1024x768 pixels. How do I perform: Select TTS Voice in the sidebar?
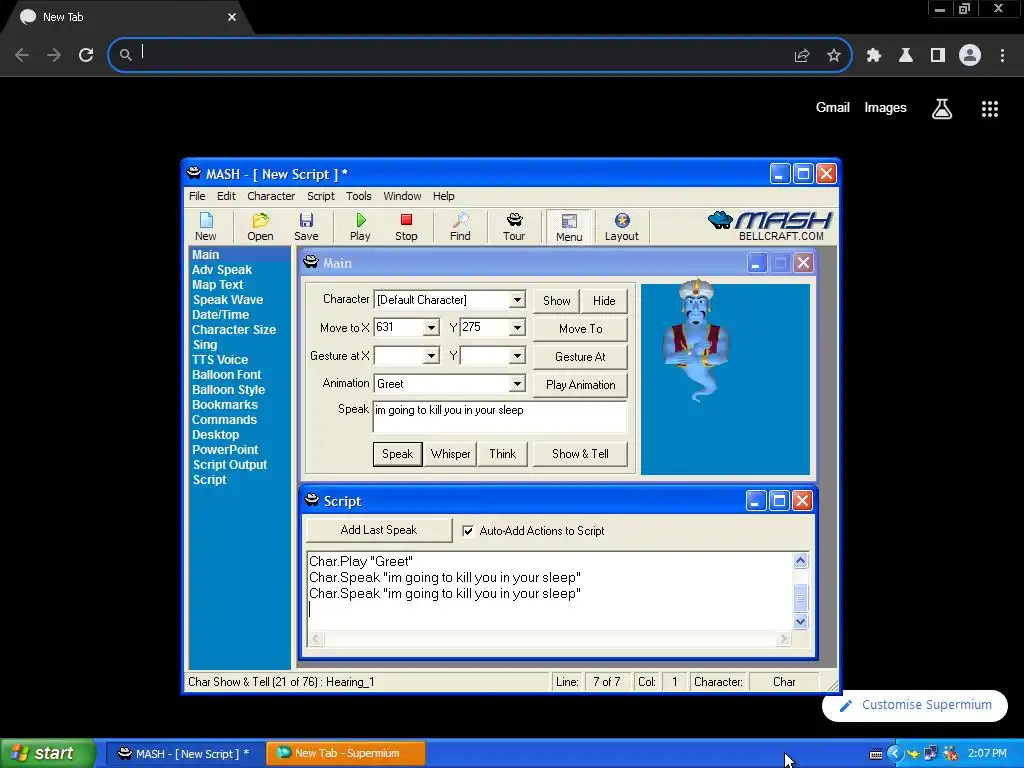coord(220,360)
